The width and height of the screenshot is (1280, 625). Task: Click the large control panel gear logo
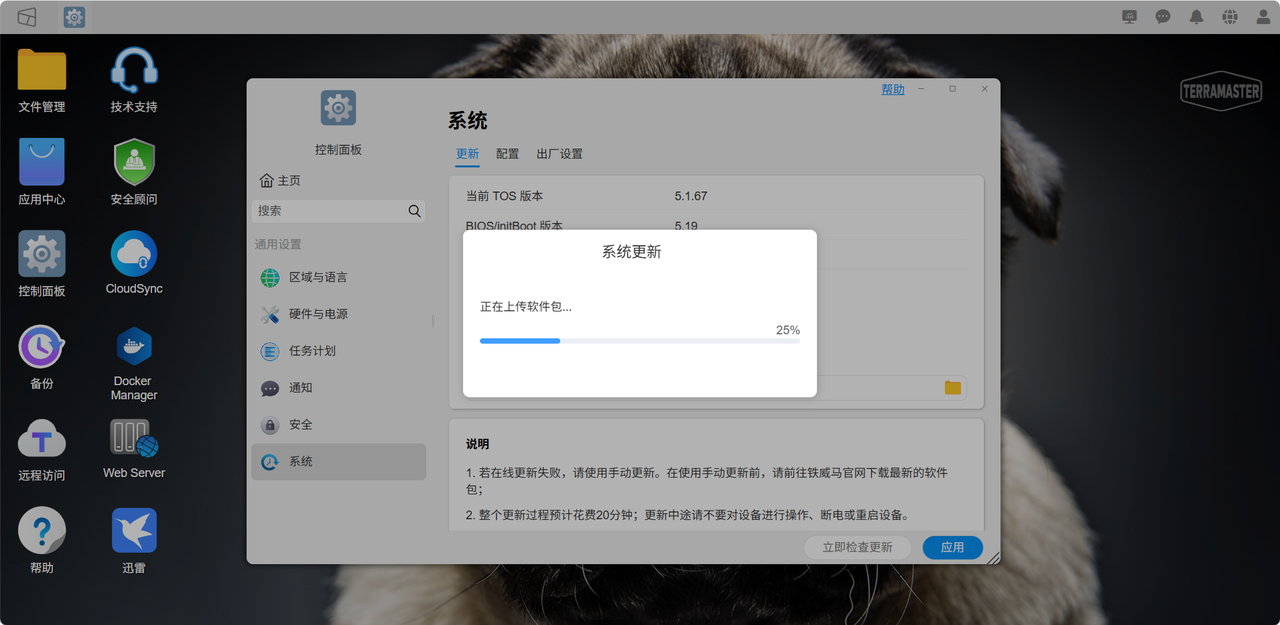338,108
